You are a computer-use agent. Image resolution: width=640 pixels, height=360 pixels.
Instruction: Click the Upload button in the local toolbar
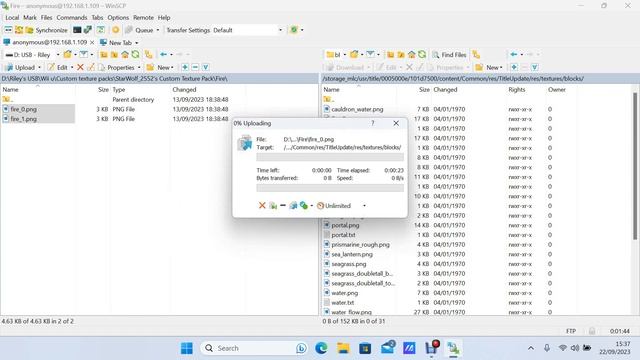20,67
